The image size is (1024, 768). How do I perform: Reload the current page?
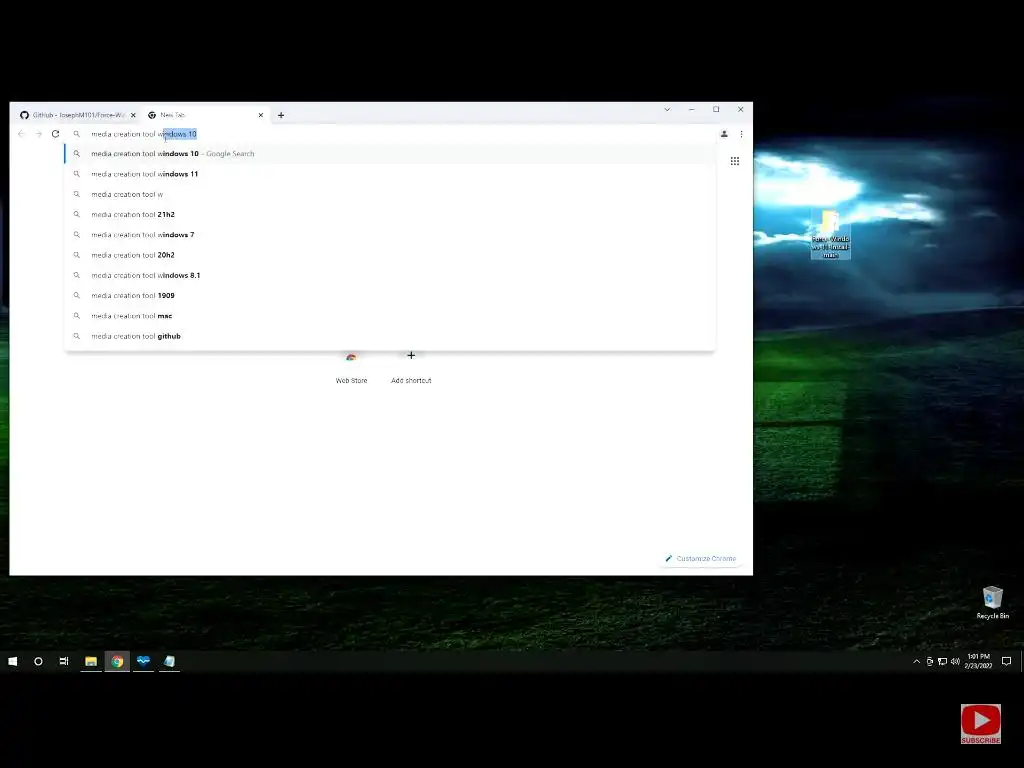56,134
